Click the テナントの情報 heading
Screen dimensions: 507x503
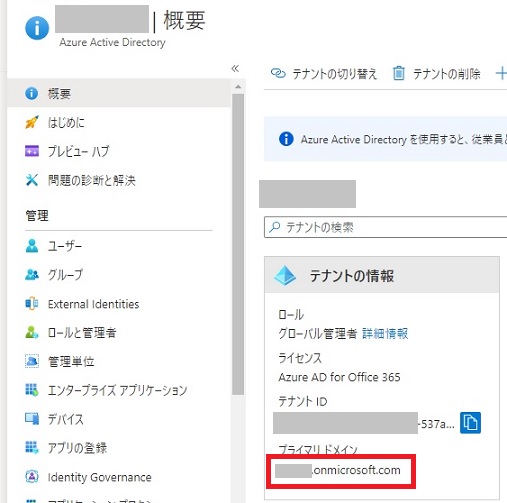[x=352, y=276]
